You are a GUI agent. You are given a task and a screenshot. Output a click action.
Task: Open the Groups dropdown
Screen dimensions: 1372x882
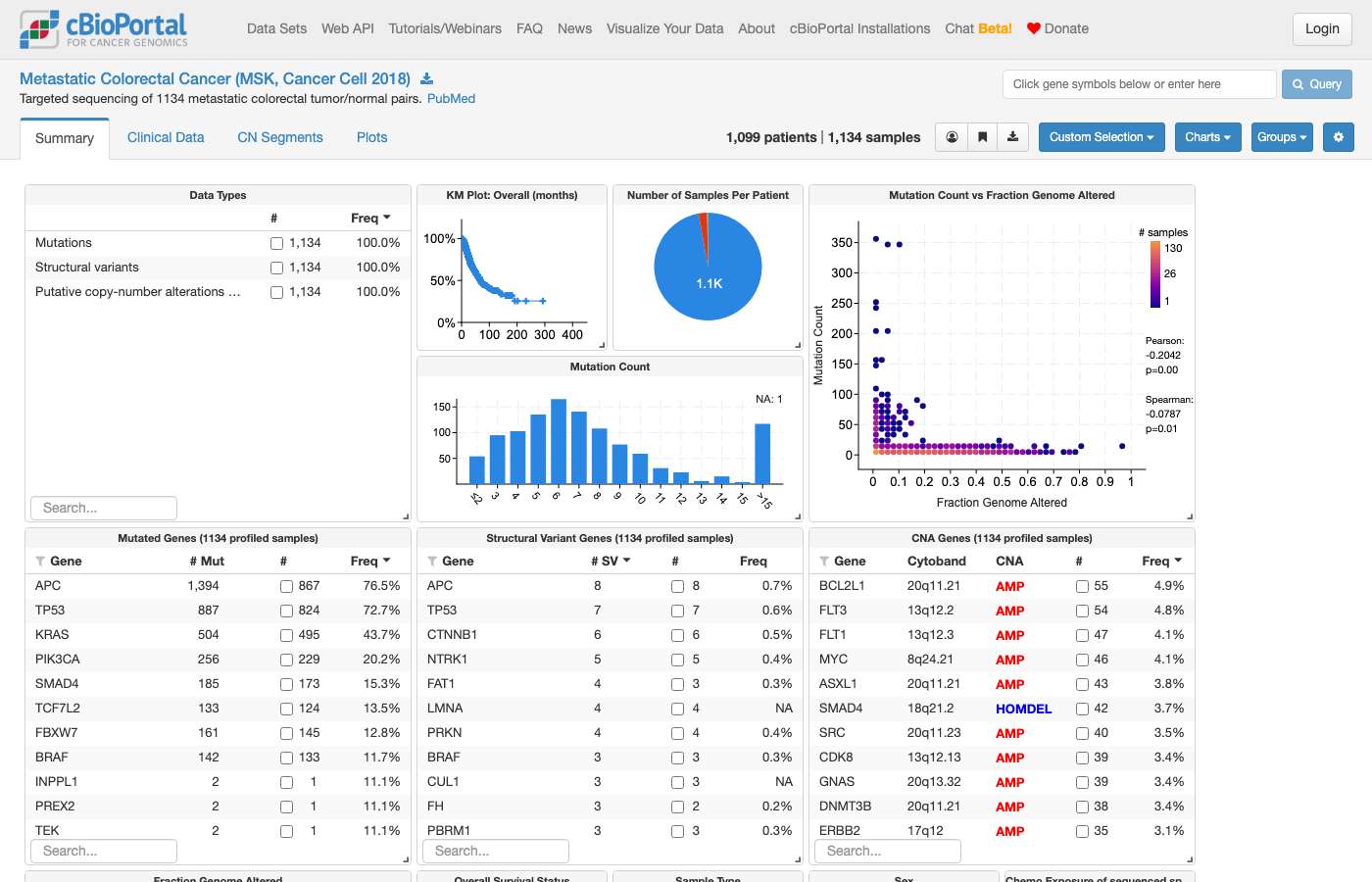[1282, 137]
